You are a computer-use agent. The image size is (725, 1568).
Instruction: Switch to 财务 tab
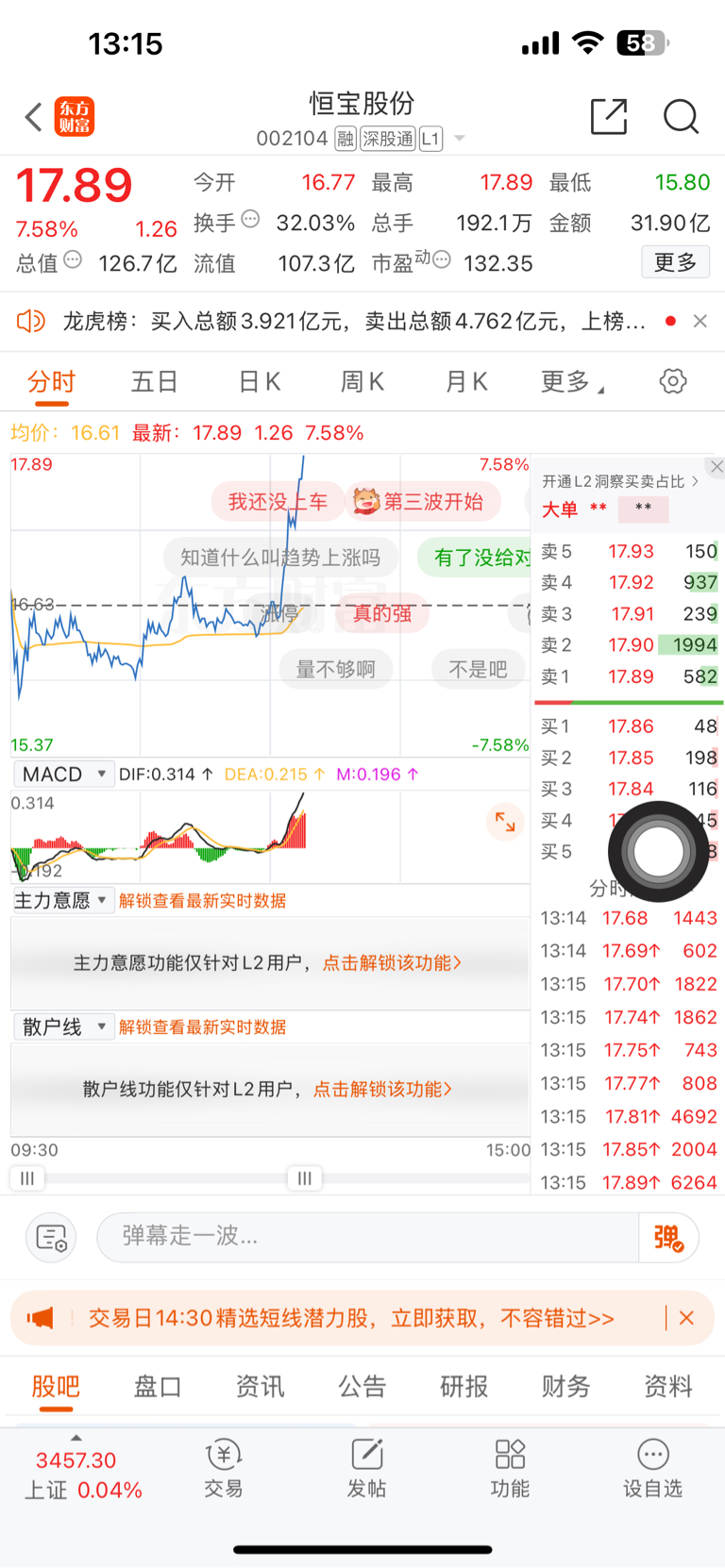[x=566, y=1387]
